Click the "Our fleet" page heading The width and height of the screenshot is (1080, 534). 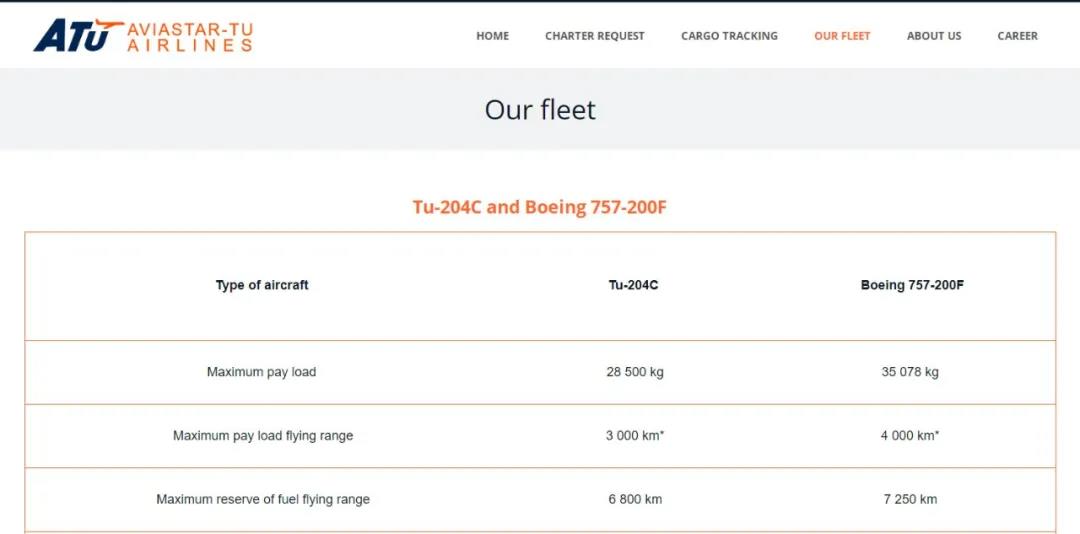point(540,109)
